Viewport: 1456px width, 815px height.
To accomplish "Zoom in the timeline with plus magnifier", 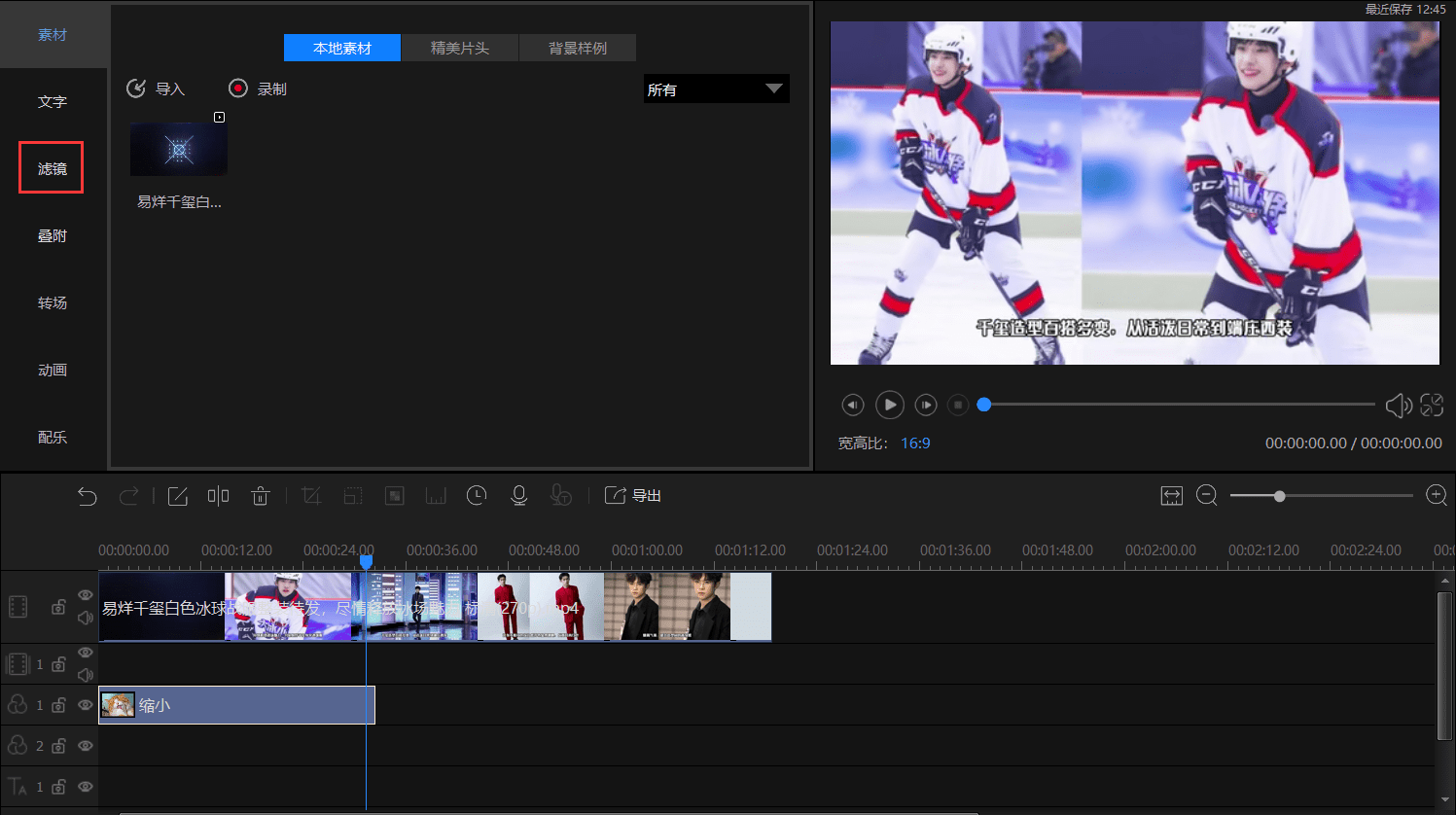I will click(x=1436, y=496).
